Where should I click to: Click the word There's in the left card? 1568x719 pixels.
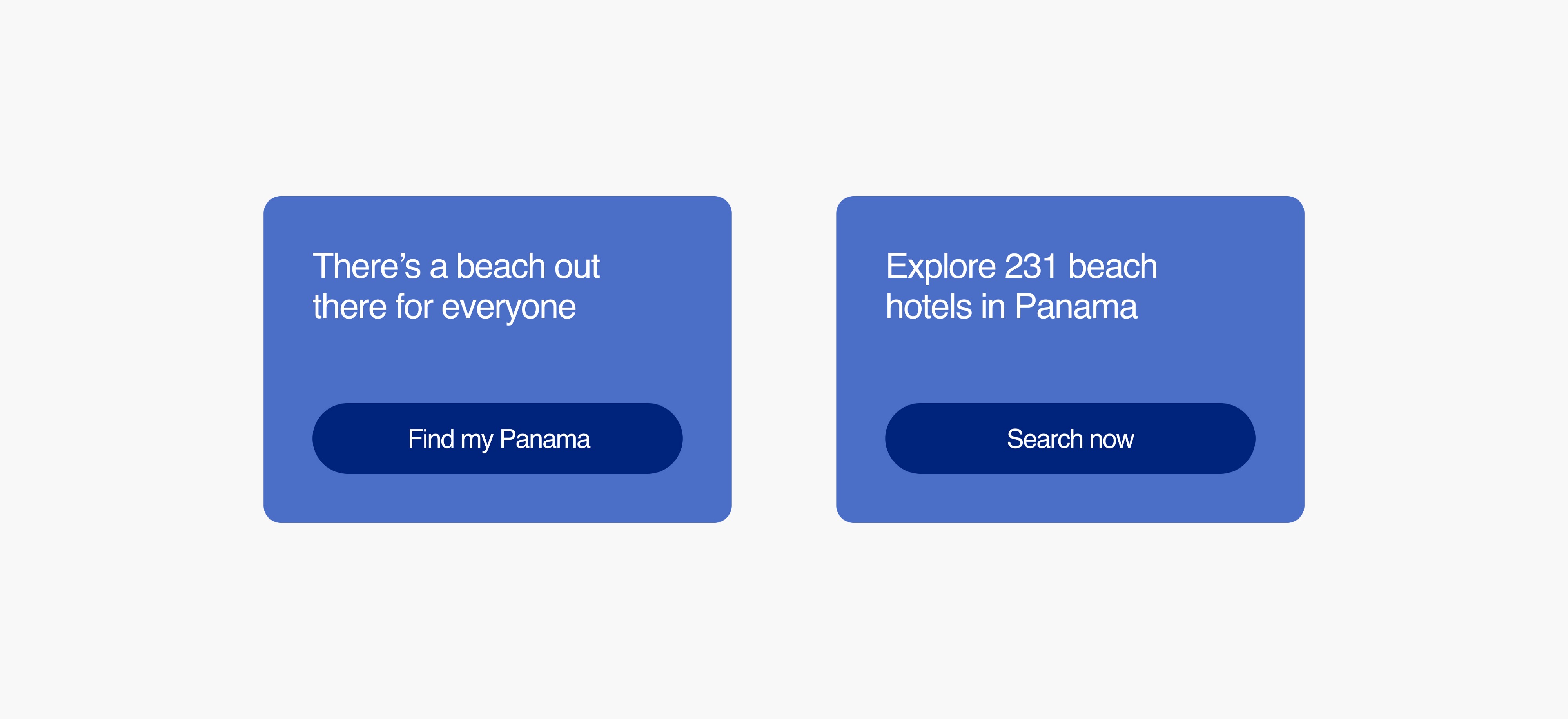tap(367, 266)
